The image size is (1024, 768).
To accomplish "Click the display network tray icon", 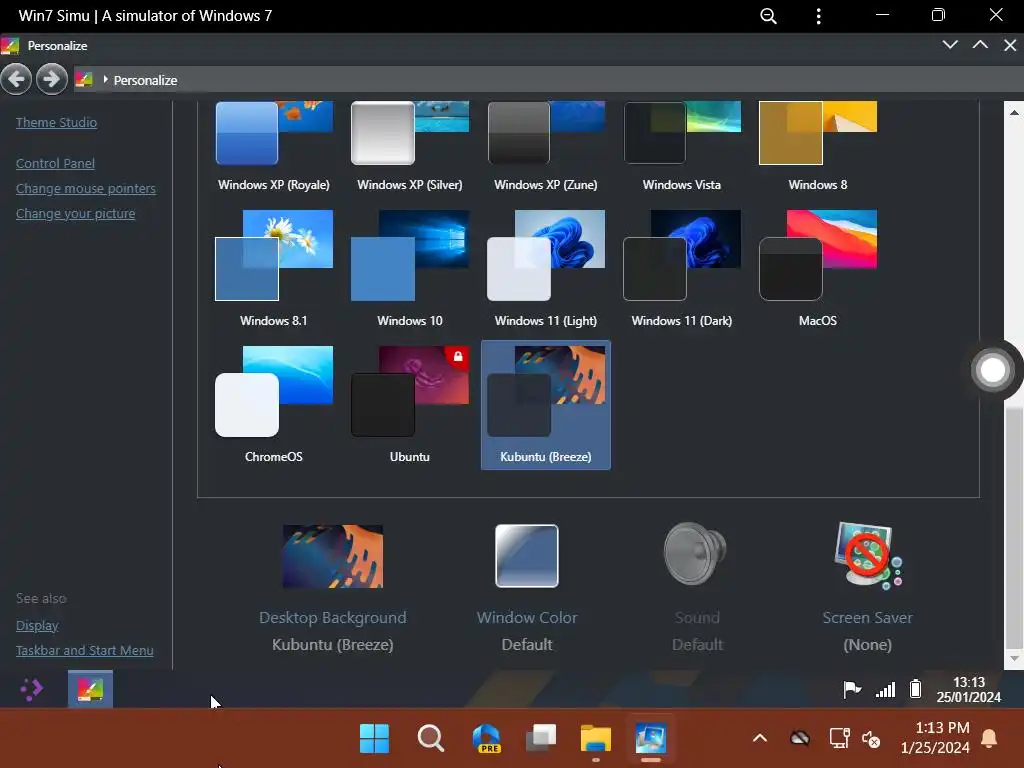I will (839, 739).
